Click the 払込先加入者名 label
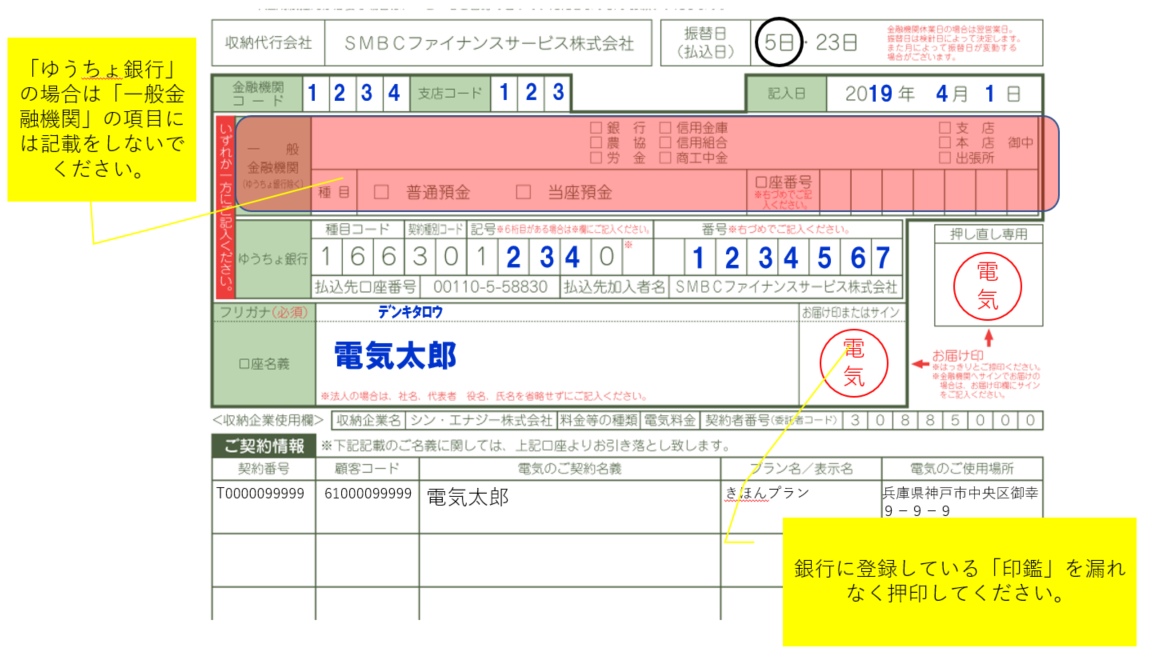1160x660 pixels. click(614, 287)
